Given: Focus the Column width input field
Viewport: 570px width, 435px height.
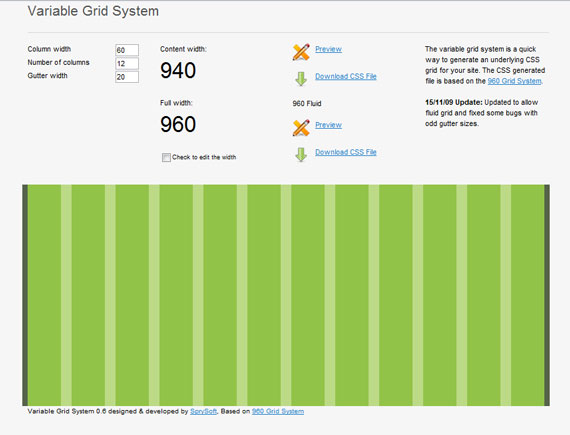Looking at the screenshot, I should tap(127, 50).
